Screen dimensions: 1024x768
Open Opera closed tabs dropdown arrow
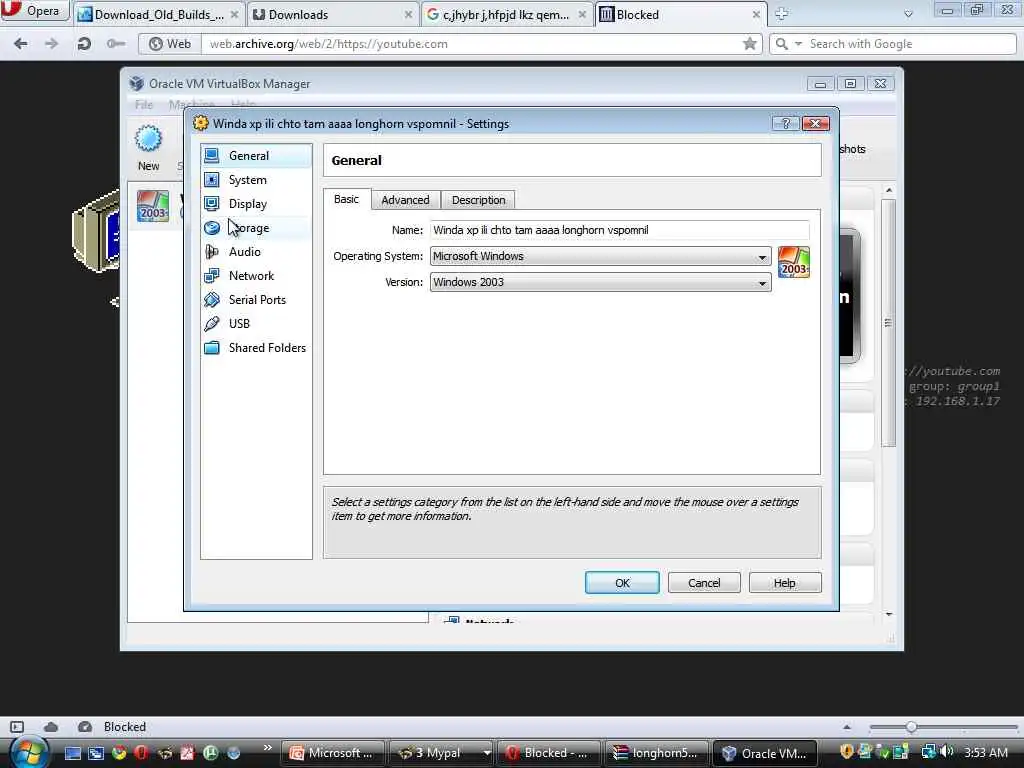pyautogui.click(x=908, y=14)
